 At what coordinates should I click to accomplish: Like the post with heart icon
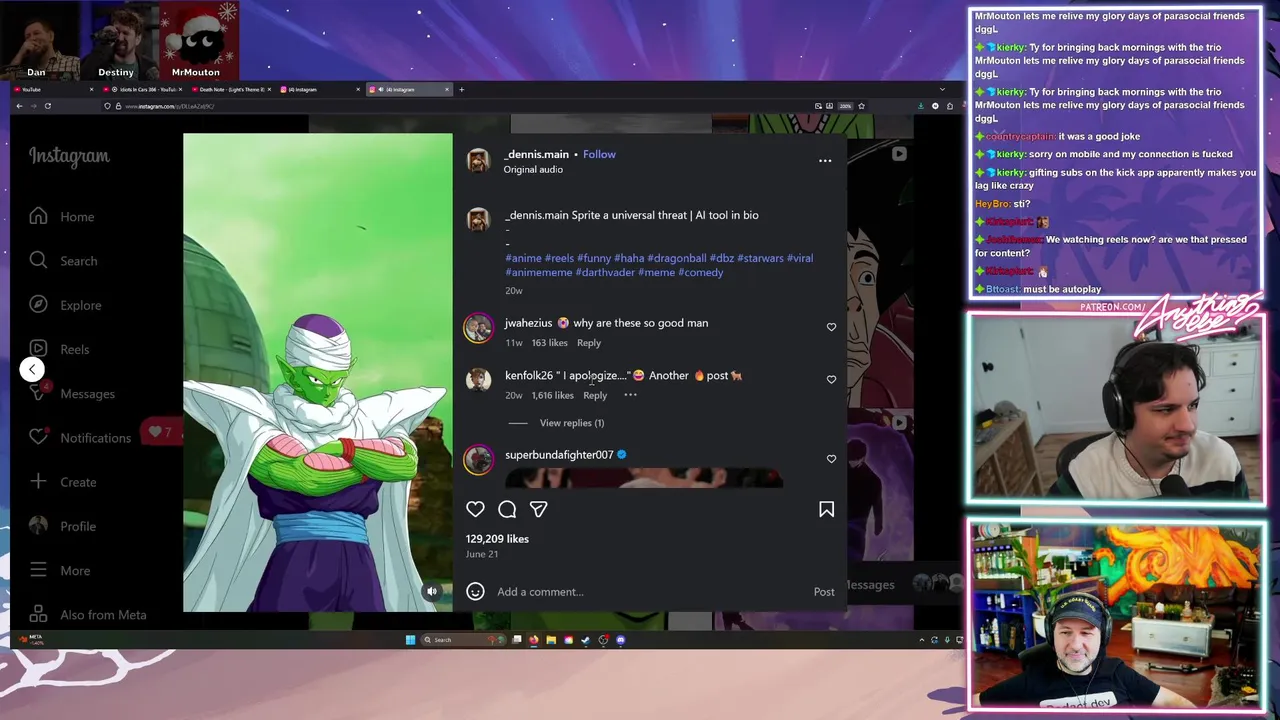475,510
